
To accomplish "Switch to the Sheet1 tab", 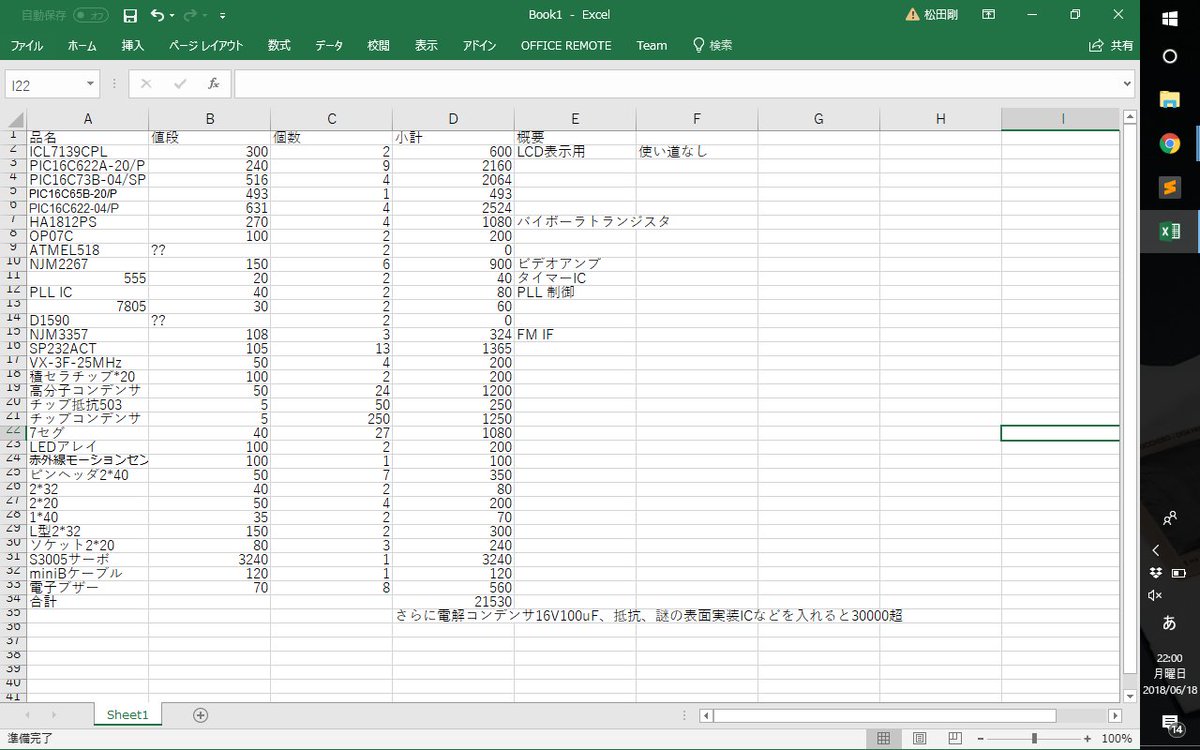I will click(127, 715).
